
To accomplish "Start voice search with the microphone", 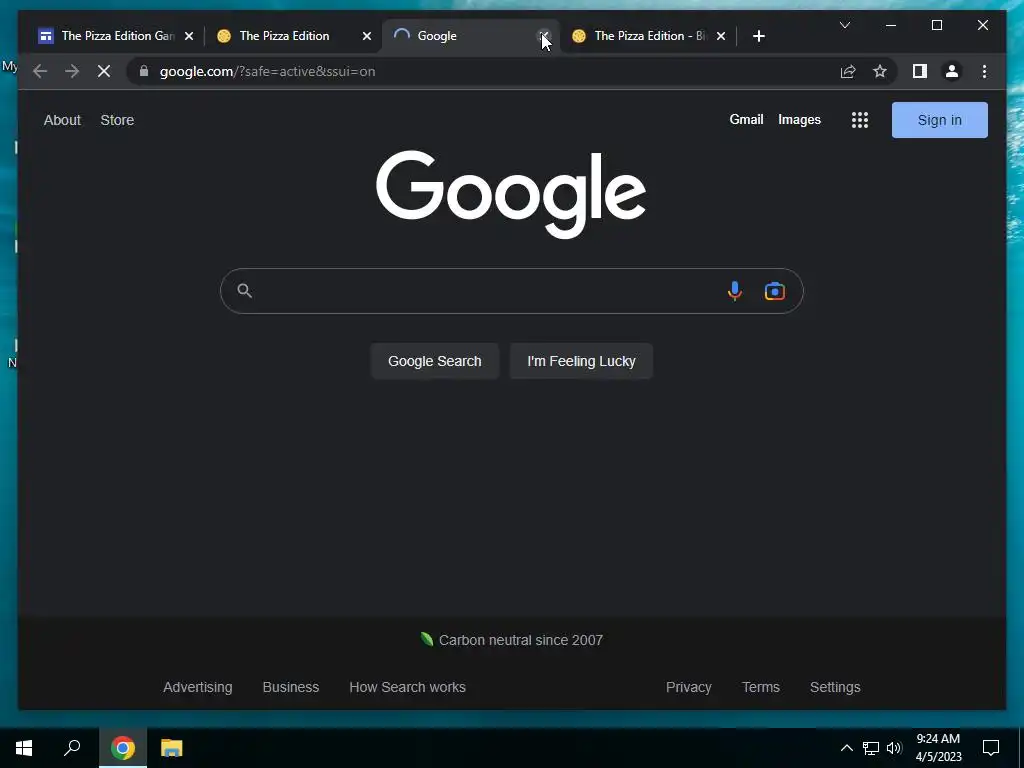I will click(735, 291).
